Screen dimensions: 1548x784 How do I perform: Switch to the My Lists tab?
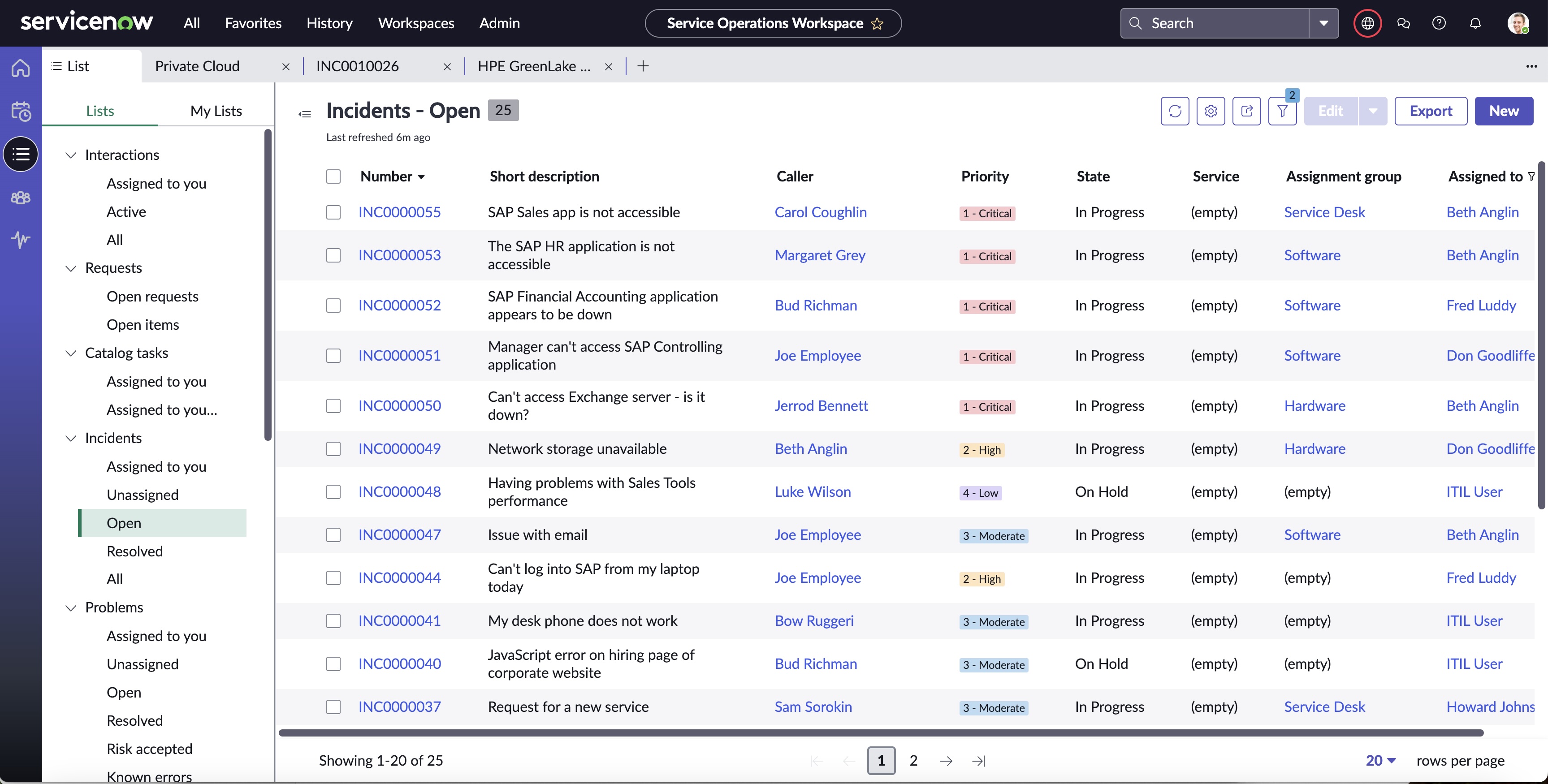point(216,111)
